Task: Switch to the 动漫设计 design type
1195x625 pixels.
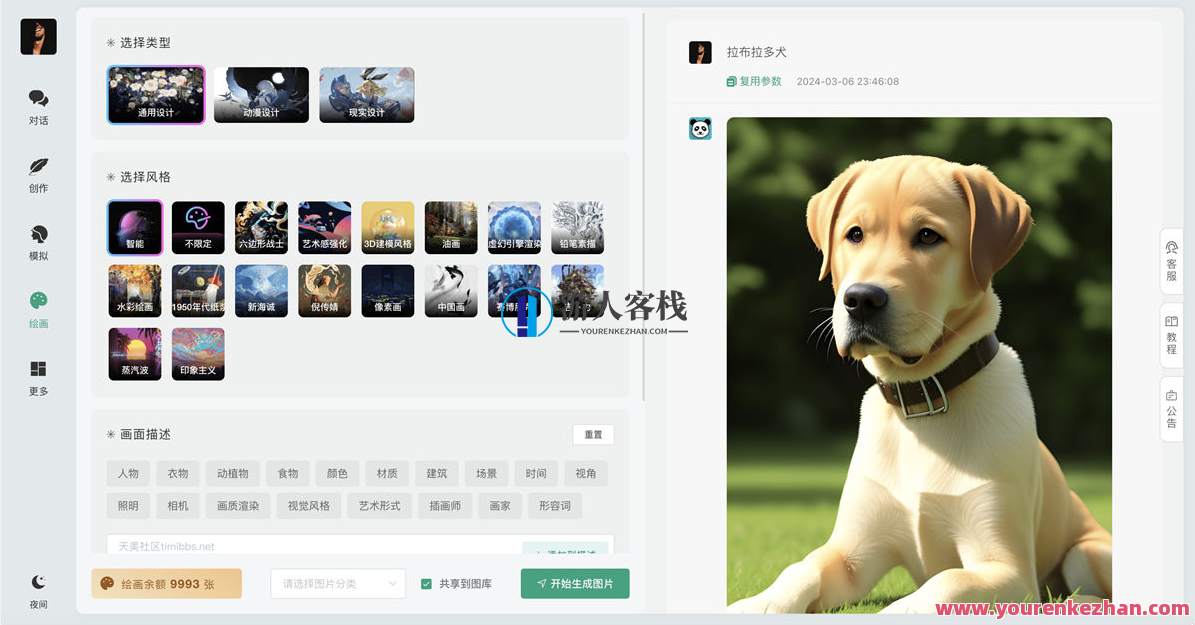Action: (x=261, y=94)
